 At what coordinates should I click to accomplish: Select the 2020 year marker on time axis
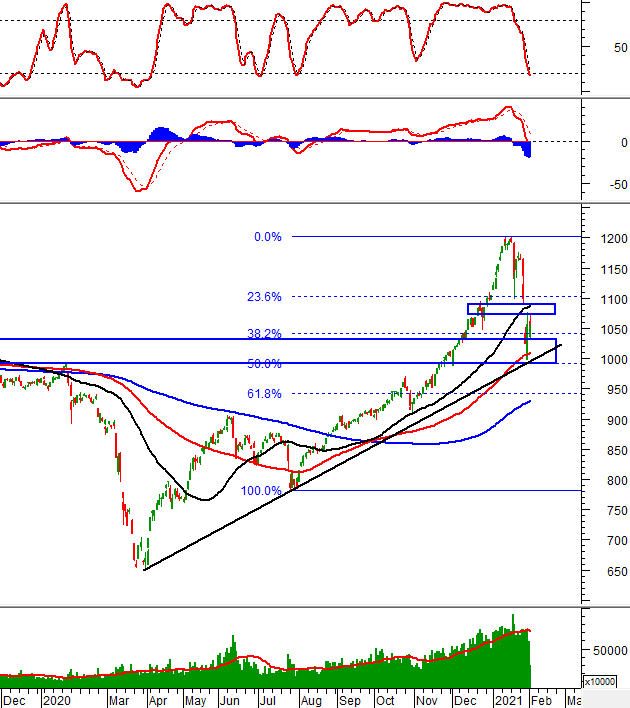pos(56,701)
